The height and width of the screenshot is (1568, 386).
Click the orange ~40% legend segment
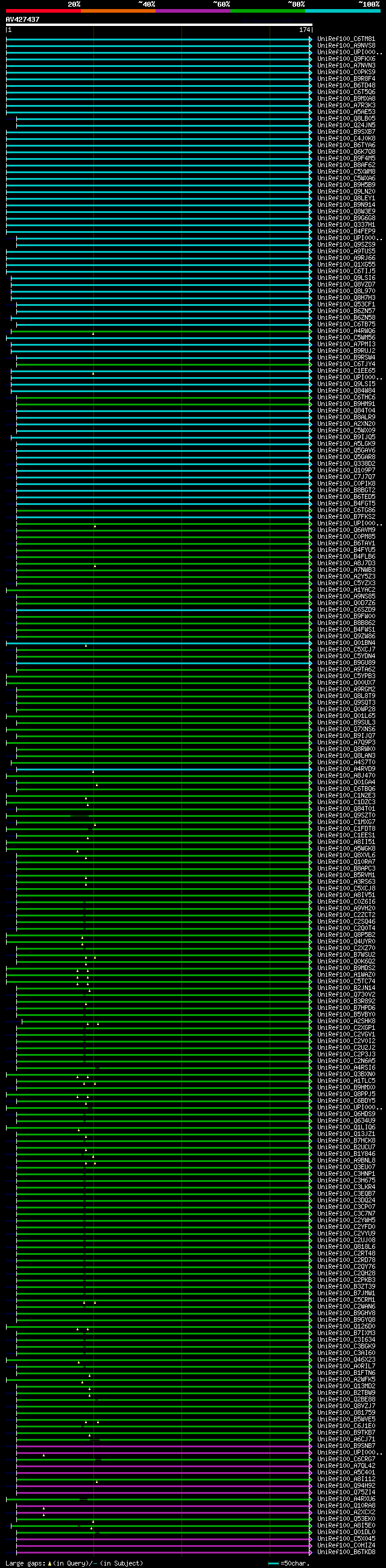[x=118, y=10]
